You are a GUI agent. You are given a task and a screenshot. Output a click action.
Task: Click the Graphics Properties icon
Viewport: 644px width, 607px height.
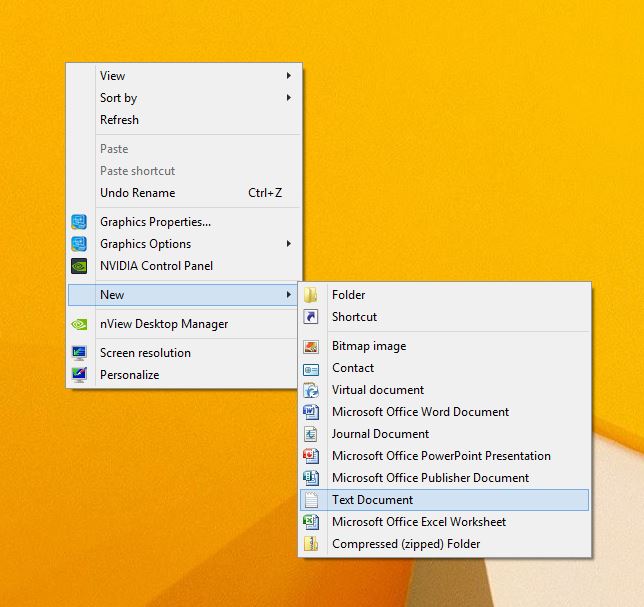[x=79, y=222]
